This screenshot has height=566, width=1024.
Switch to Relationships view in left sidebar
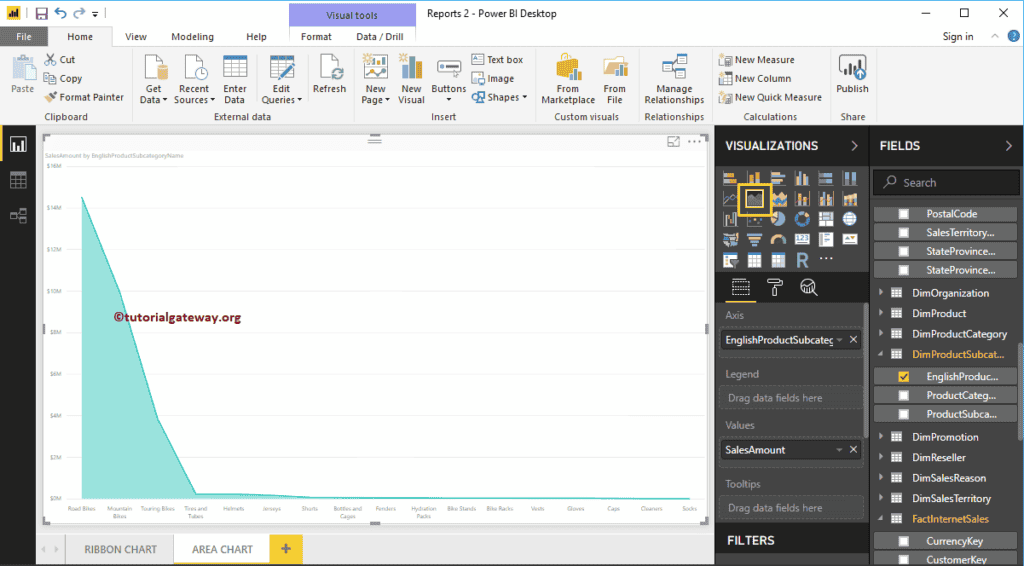coord(18,215)
